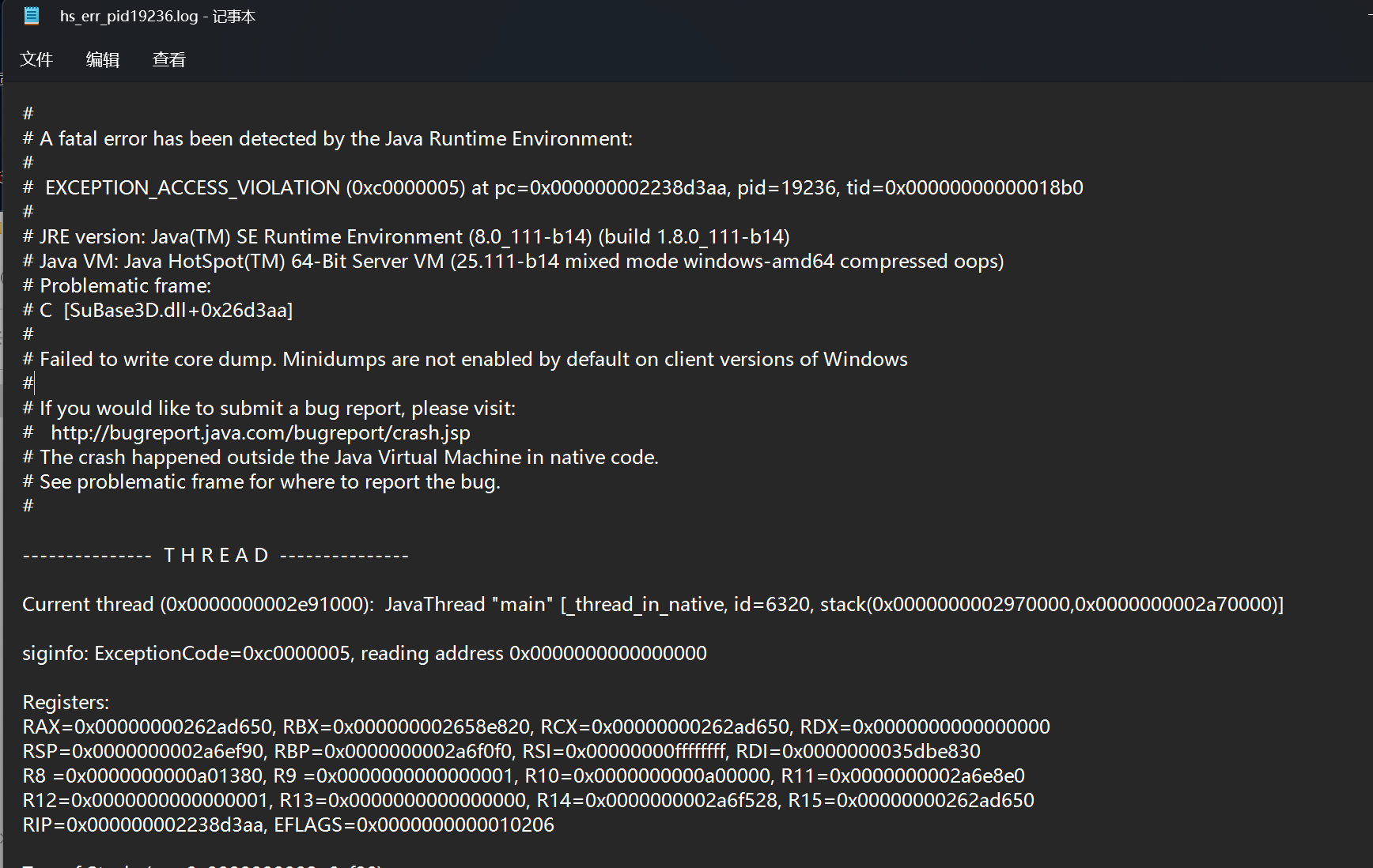Click the Java VM HotSpot line
Screen dimensions: 1373x868
[513, 261]
